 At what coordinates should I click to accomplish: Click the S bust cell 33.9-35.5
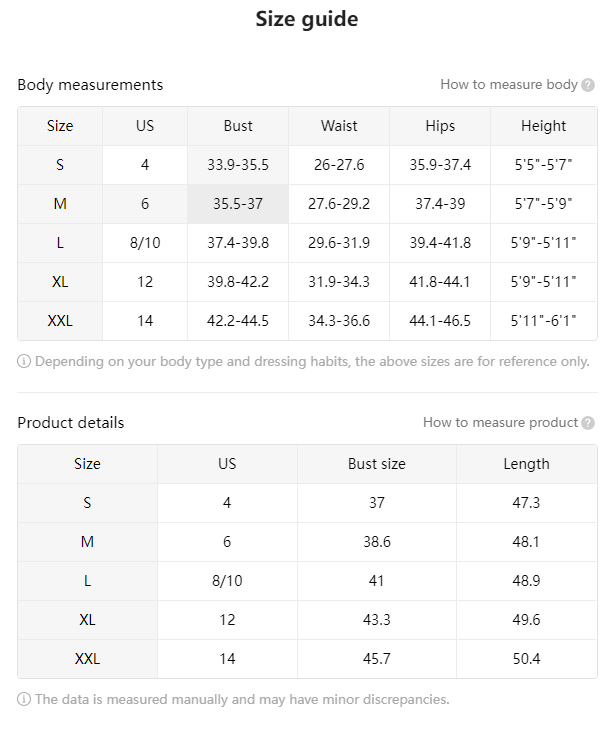click(238, 165)
